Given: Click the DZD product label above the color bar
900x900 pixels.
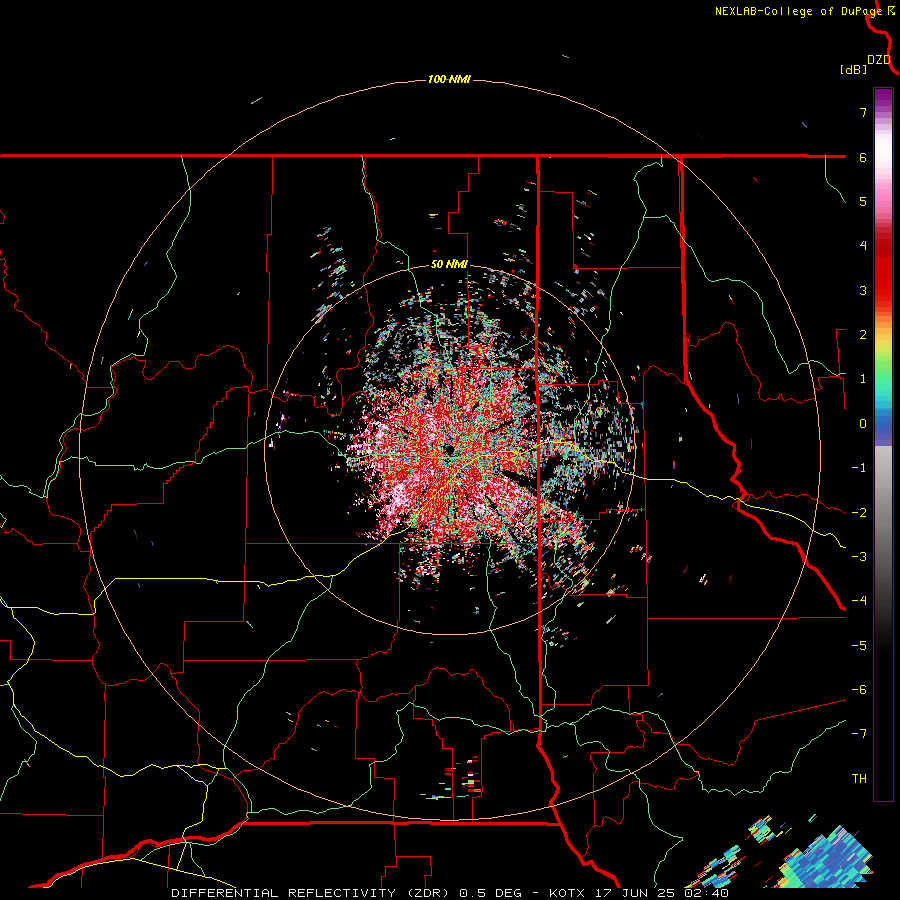Looking at the screenshot, I should tap(879, 60).
